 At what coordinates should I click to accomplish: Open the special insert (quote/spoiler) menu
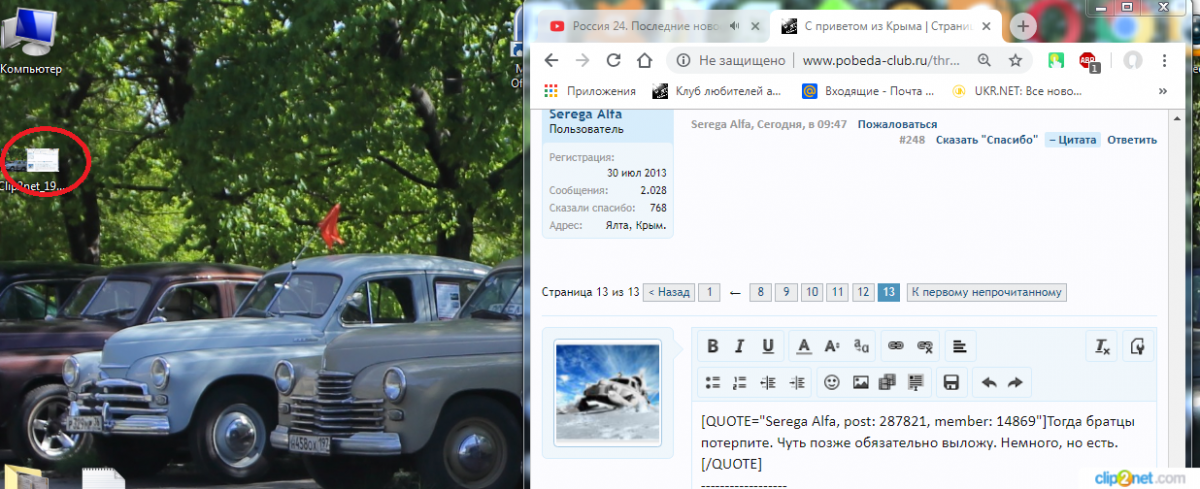915,382
